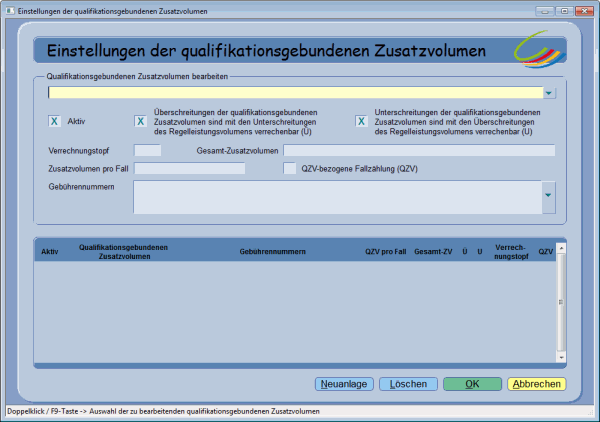Click the Gesamt-ZV column header

(x=433, y=251)
